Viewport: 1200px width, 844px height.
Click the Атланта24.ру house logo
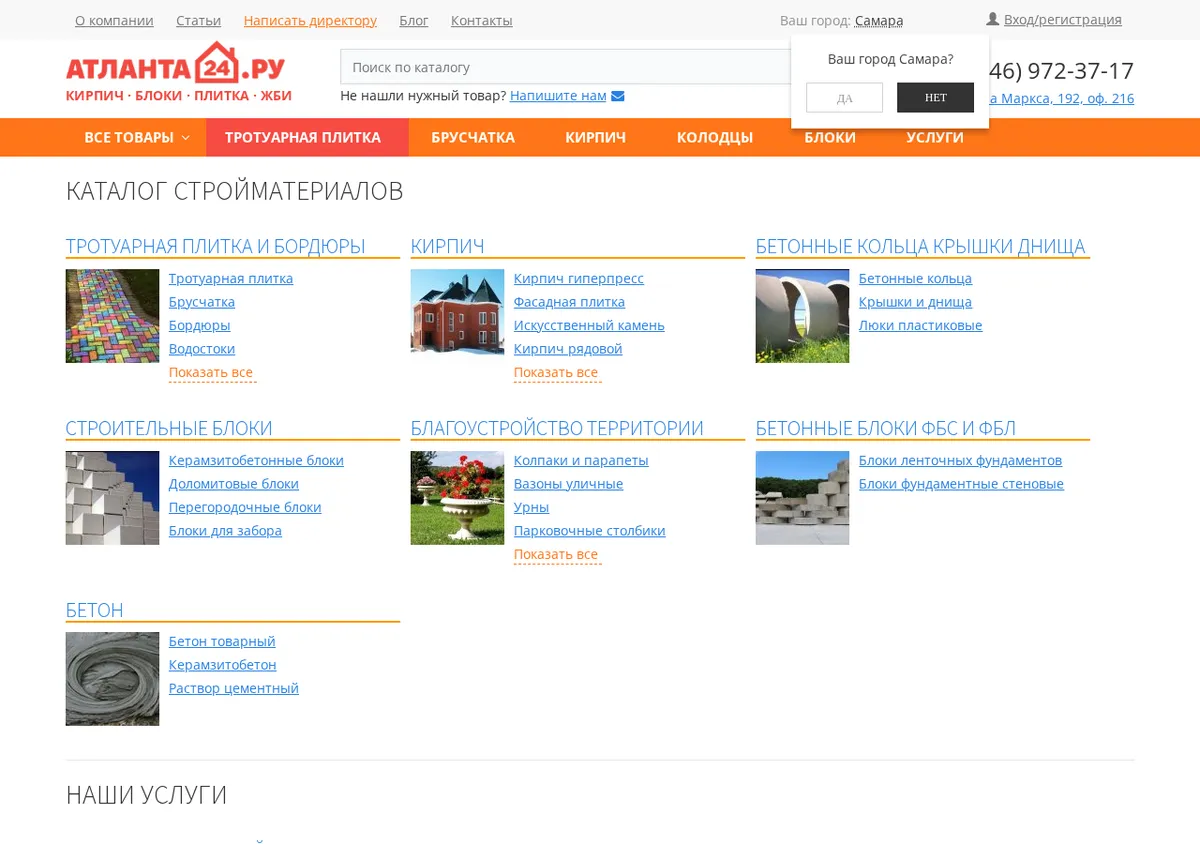point(176,72)
